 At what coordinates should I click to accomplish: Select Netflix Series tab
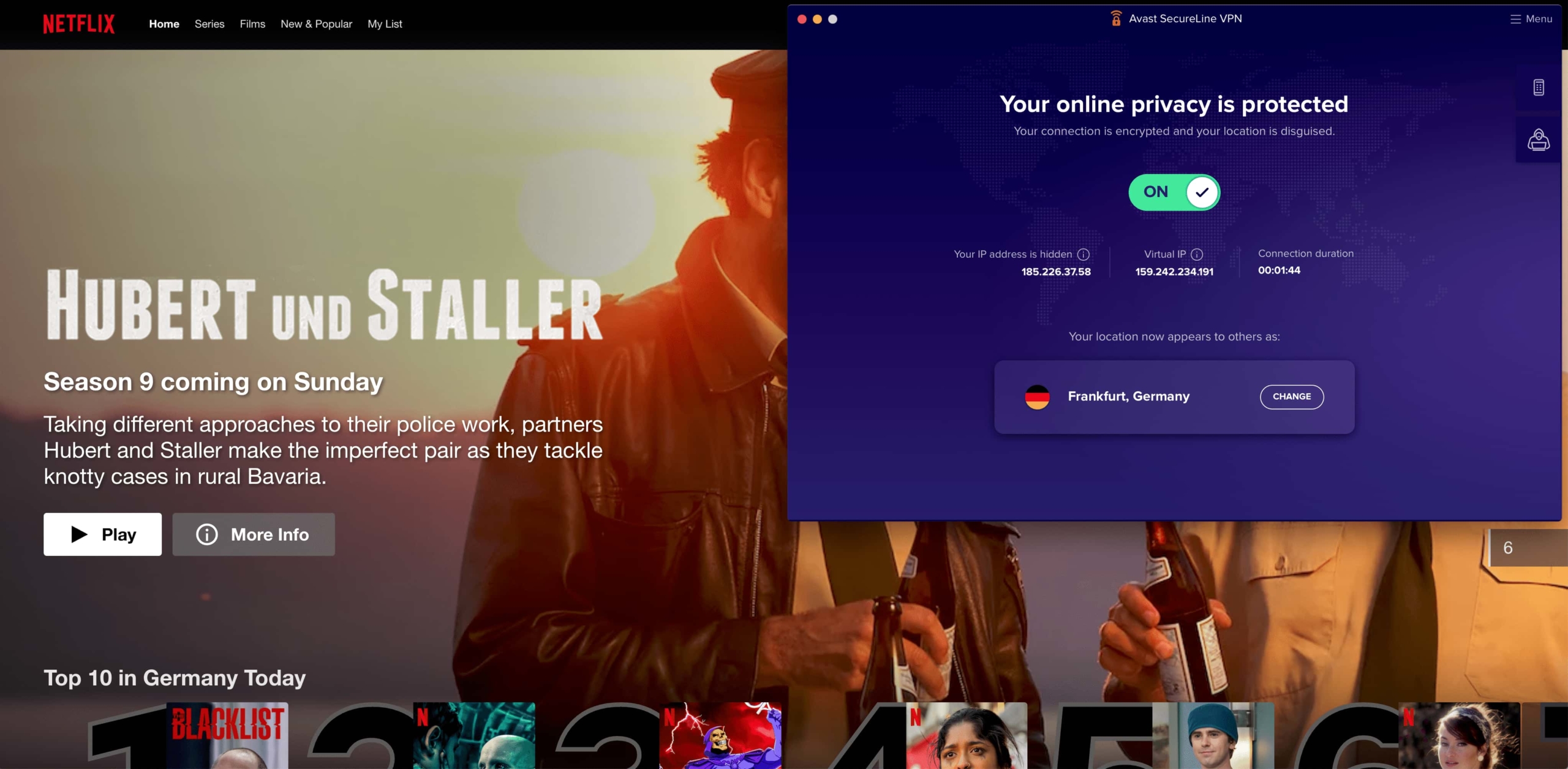(208, 24)
